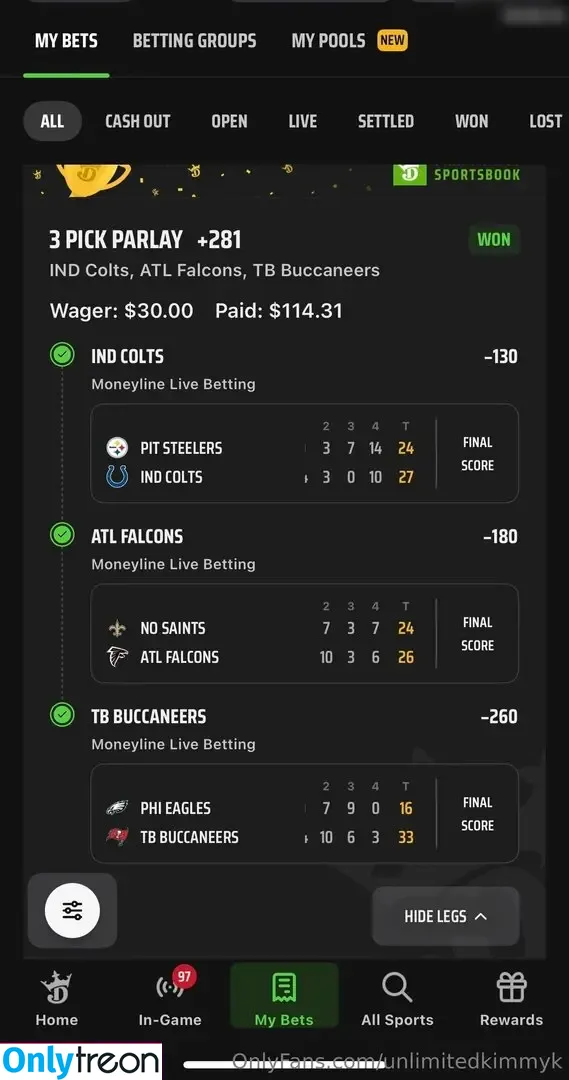Viewport: 569px width, 1080px height.
Task: Tap the PIT Steelers logo
Action: (x=117, y=448)
